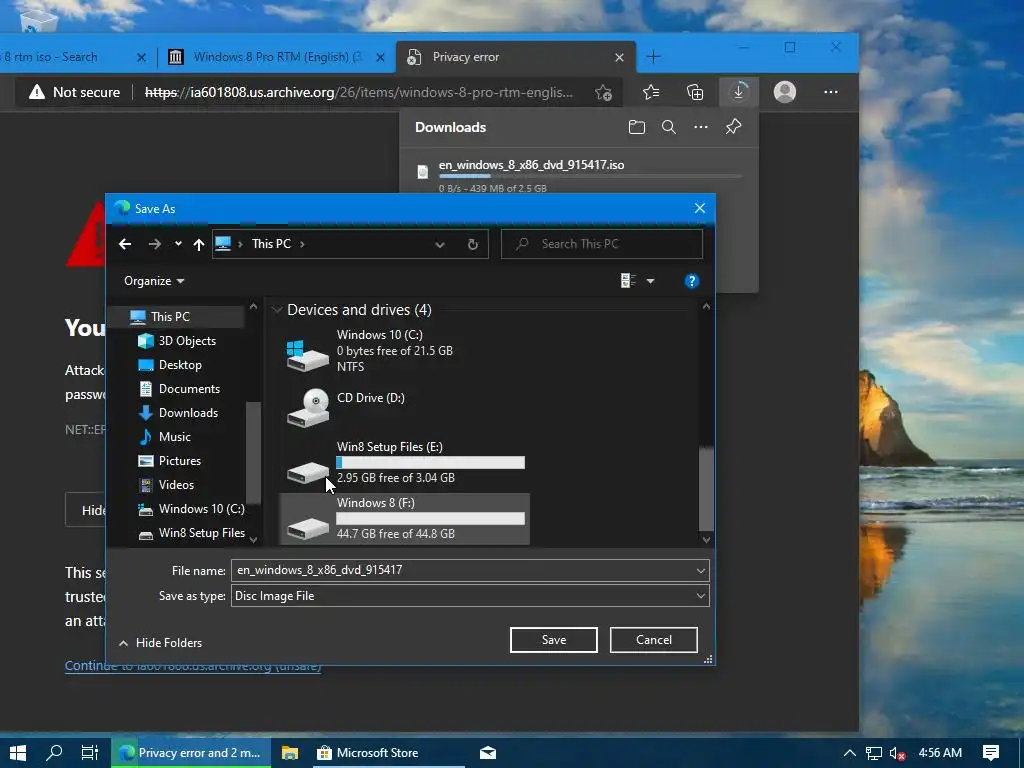Open taskbar search icon

pos(54,752)
